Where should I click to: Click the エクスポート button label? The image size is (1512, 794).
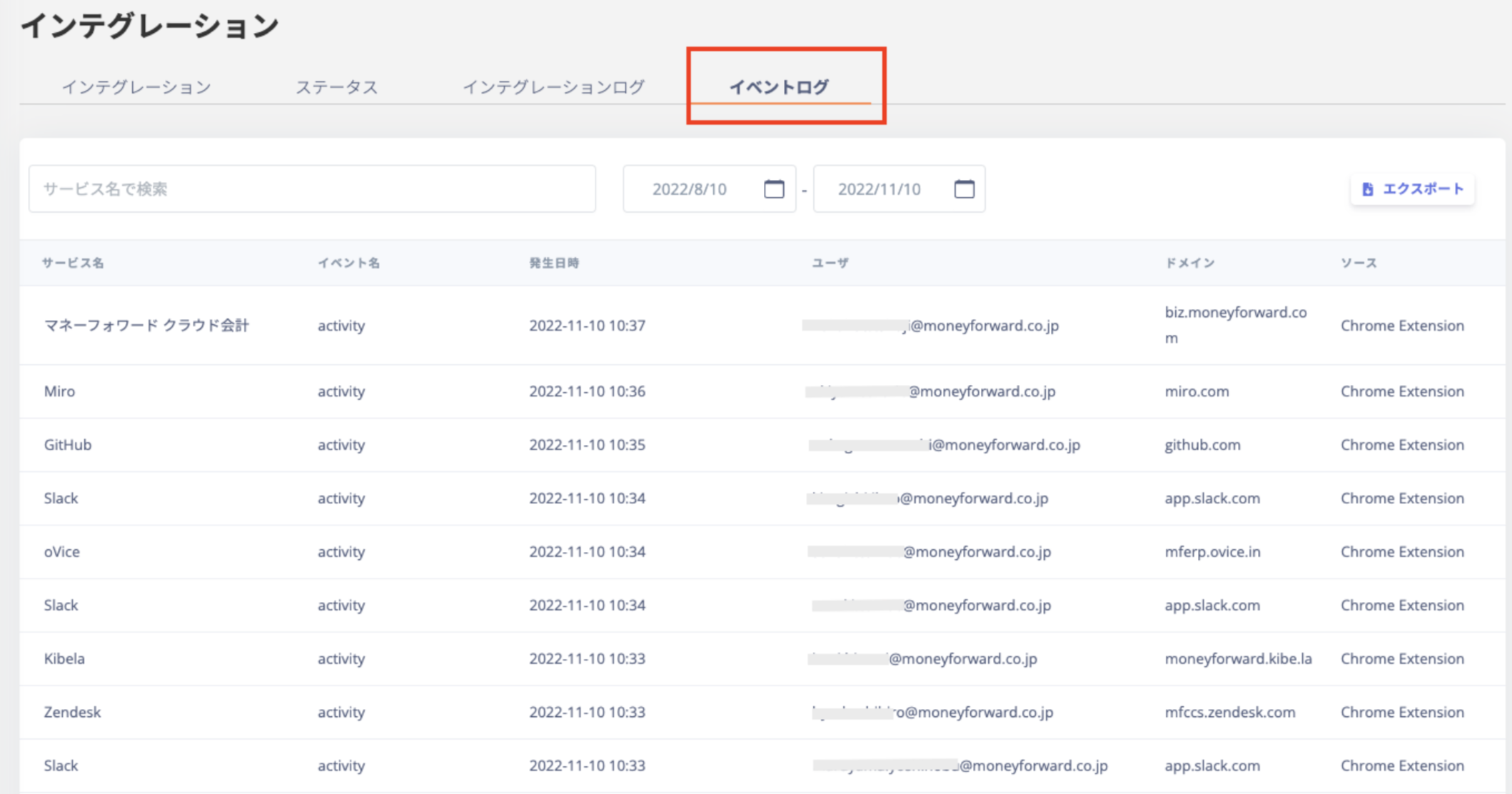pyautogui.click(x=1423, y=189)
